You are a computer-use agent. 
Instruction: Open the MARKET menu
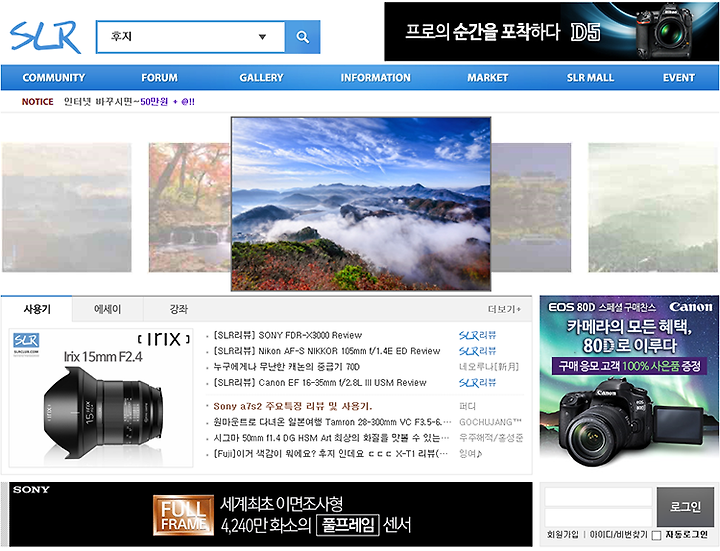click(x=488, y=78)
